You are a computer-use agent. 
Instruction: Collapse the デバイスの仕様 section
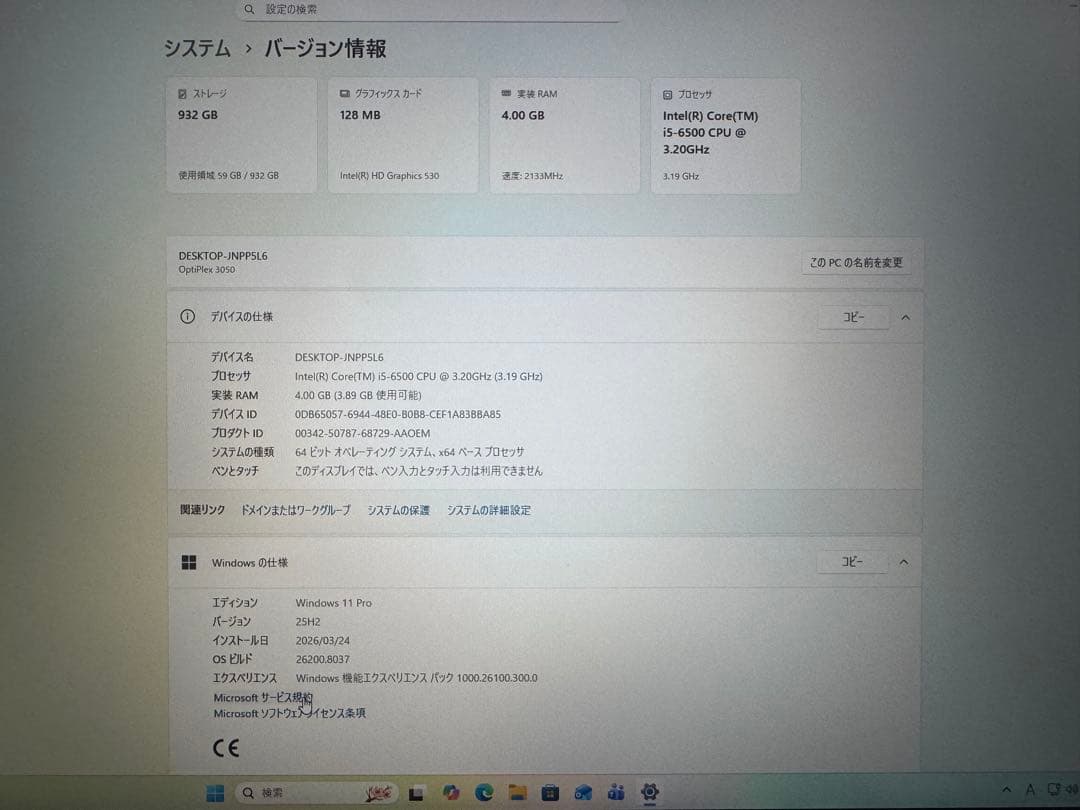[906, 318]
